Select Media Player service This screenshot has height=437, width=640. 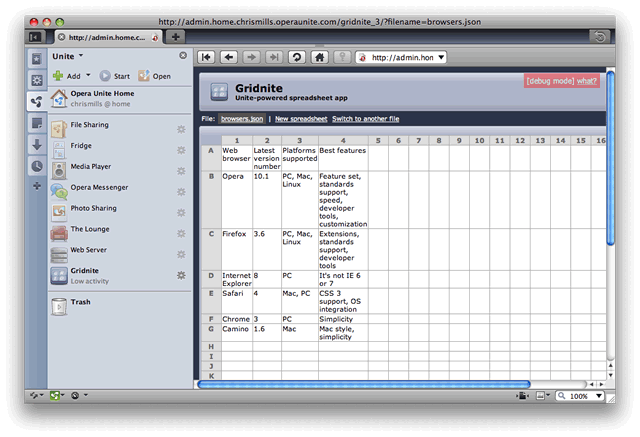[x=120, y=171]
